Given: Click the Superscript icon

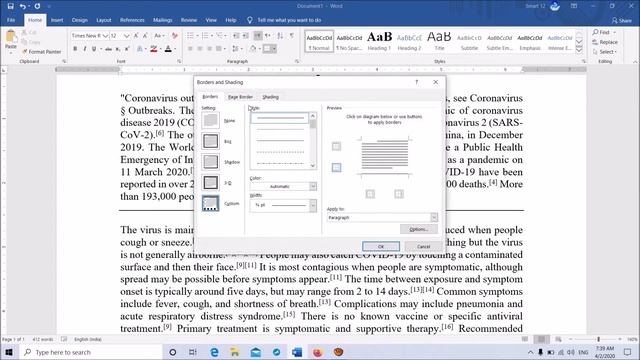Looking at the screenshot, I should point(127,49).
